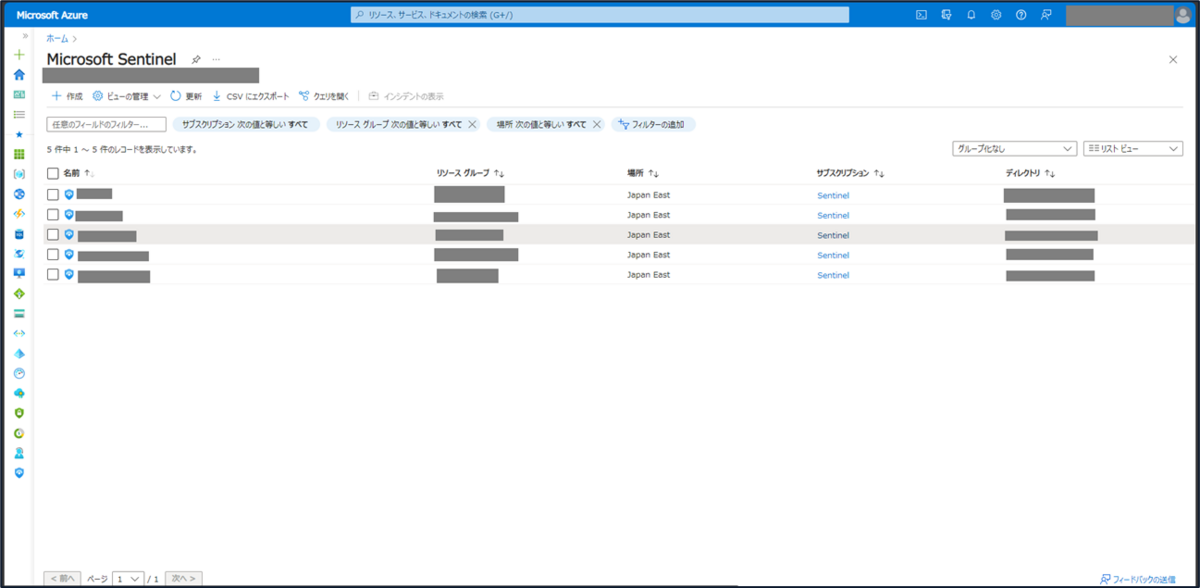The image size is (1200, 588).
Task: Expand the left portal menu with double chevron
Action: pos(26,36)
